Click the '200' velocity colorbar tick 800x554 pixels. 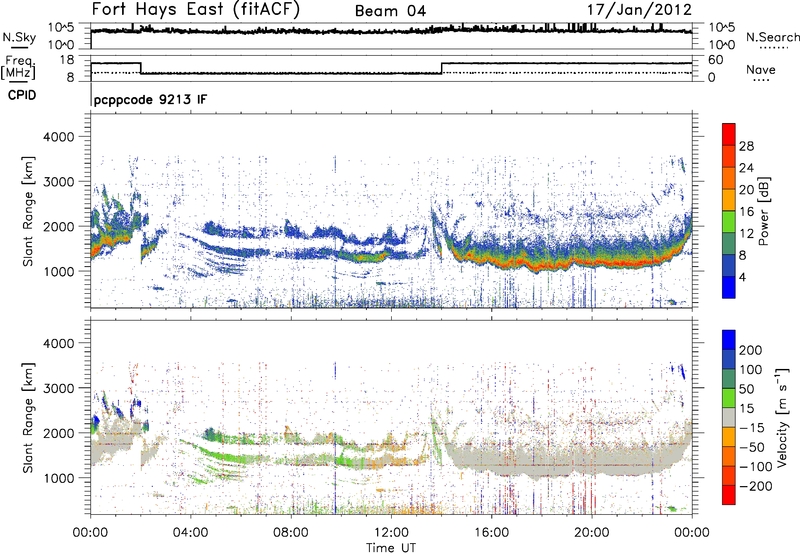(x=751, y=350)
